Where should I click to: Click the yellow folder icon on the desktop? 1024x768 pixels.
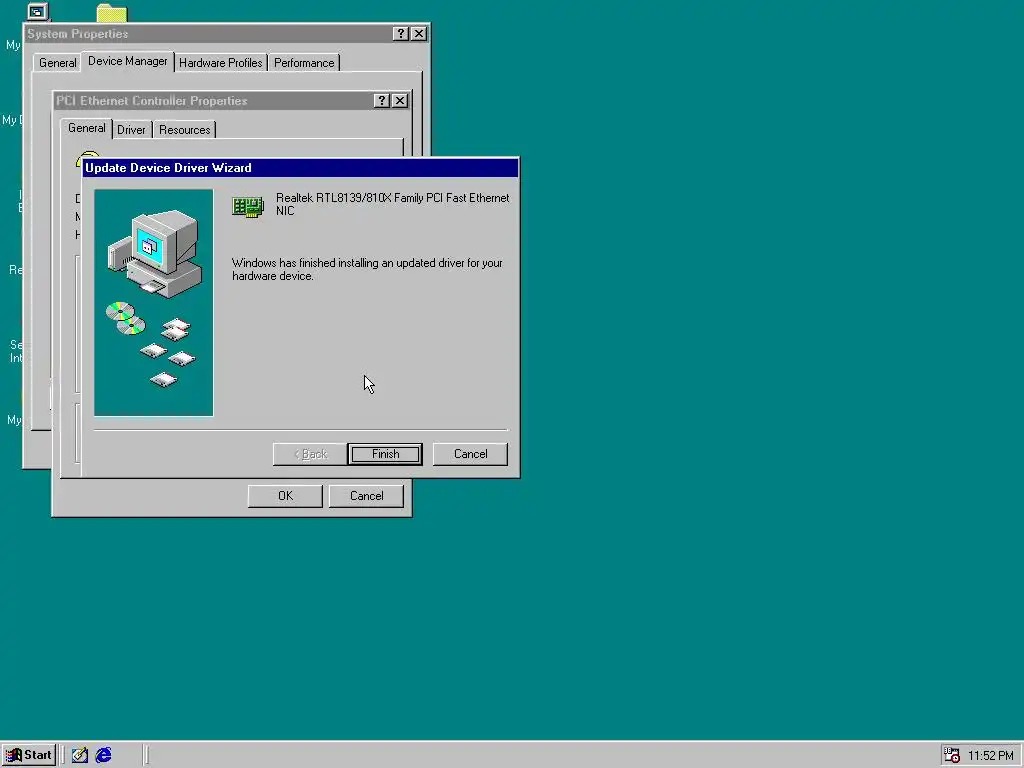[112, 13]
